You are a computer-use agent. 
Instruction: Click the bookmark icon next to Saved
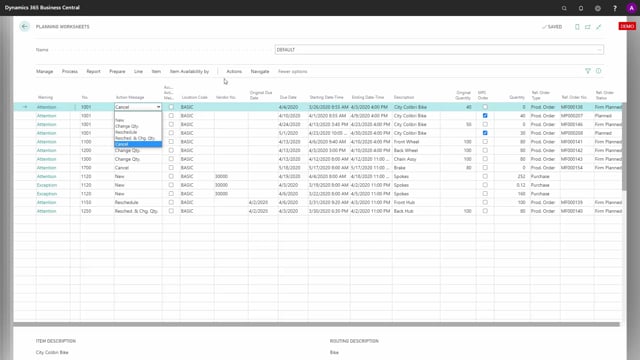coord(577,27)
